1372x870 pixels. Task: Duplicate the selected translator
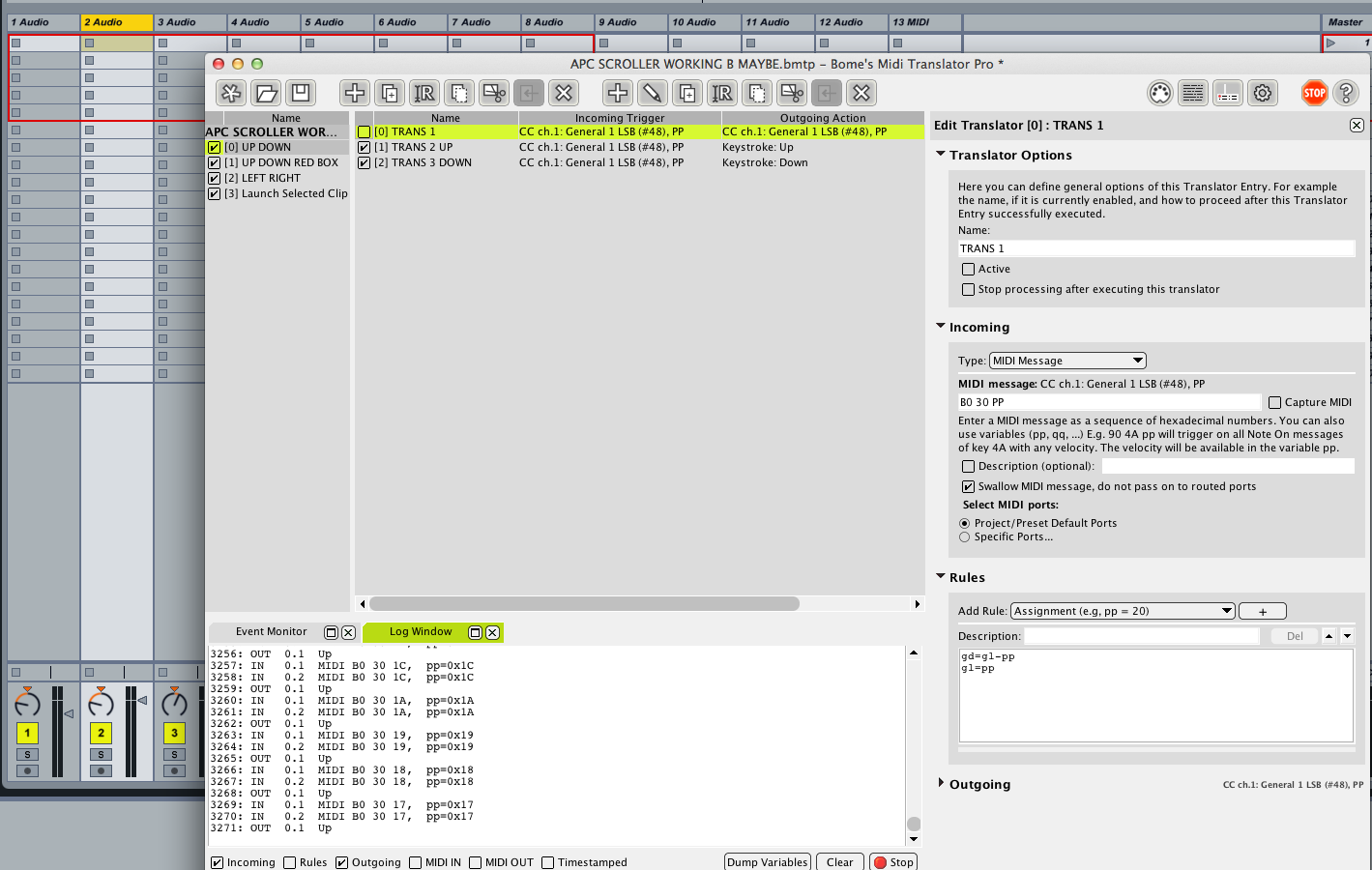pos(687,93)
